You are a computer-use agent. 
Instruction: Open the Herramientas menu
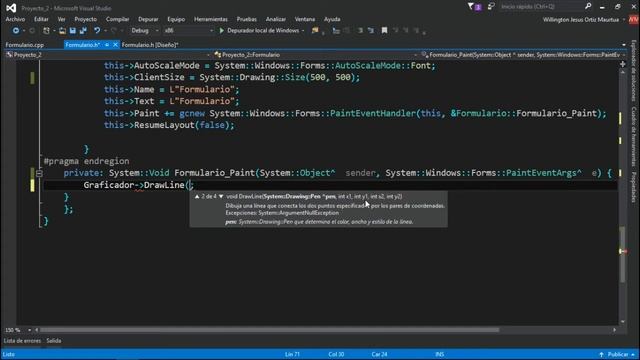[x=211, y=19]
